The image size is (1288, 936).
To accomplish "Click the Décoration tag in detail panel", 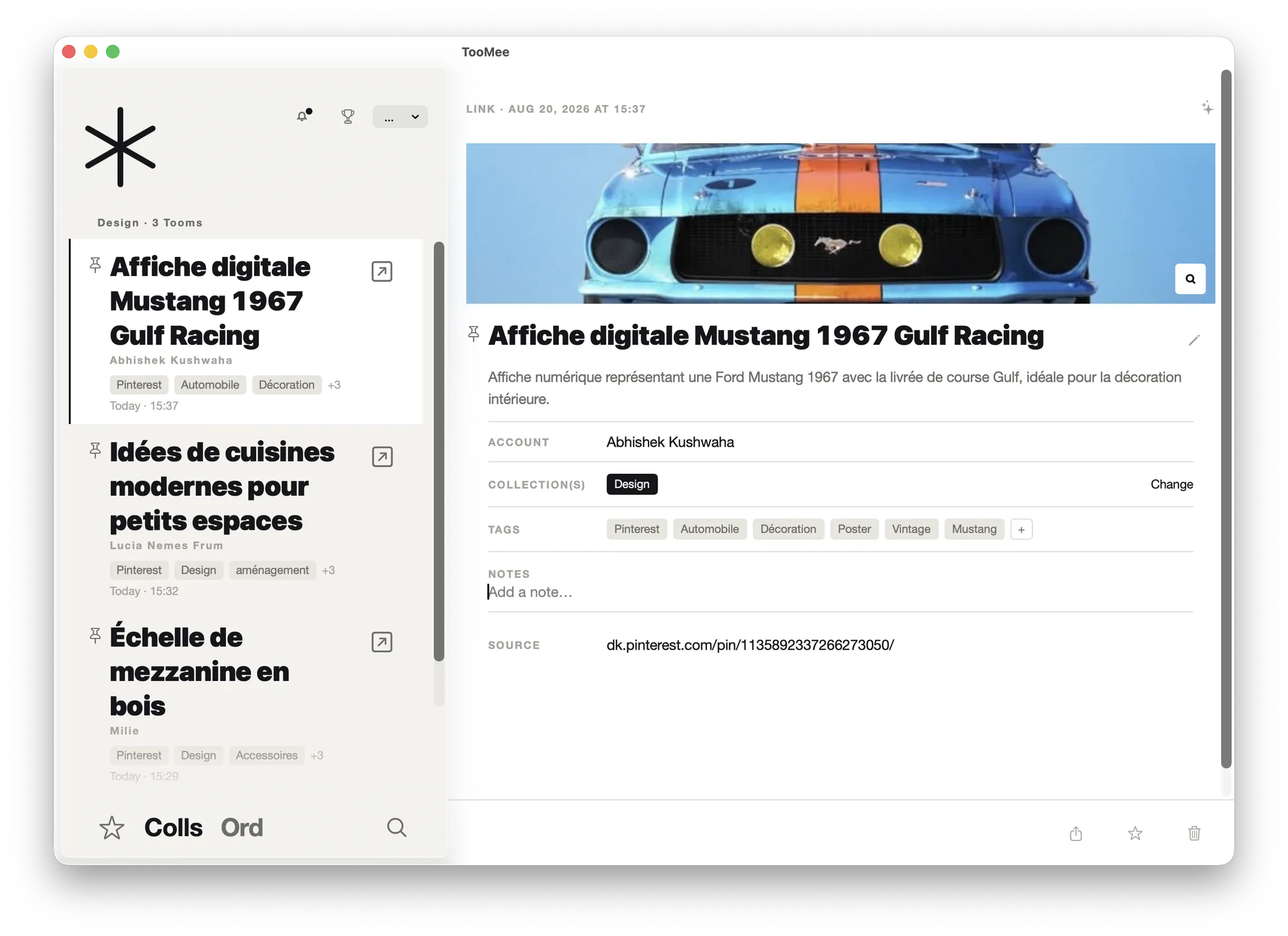I will pyautogui.click(x=788, y=529).
